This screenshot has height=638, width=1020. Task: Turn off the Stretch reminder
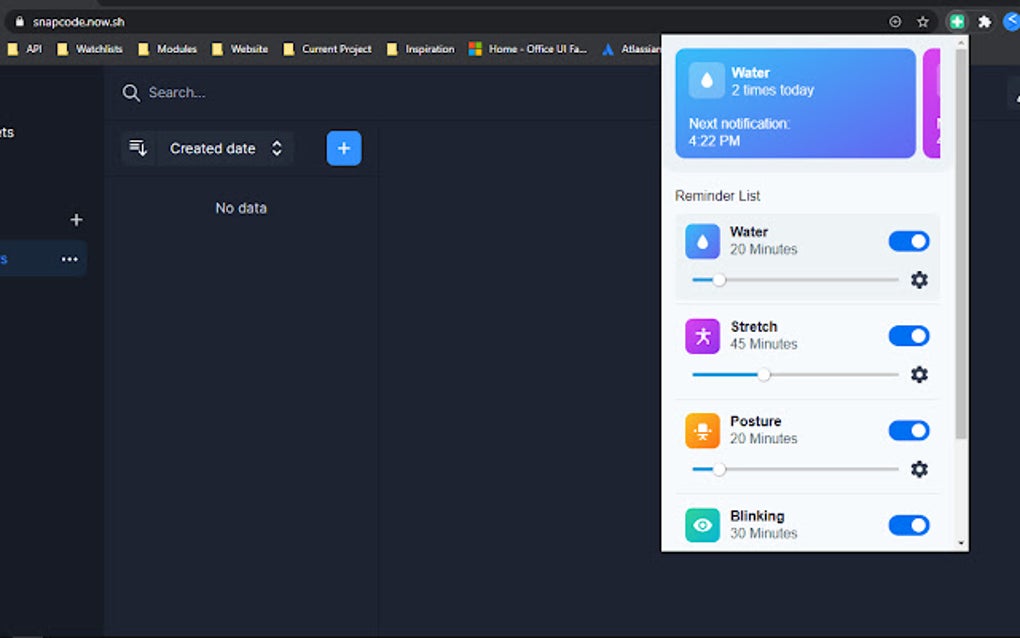(908, 335)
